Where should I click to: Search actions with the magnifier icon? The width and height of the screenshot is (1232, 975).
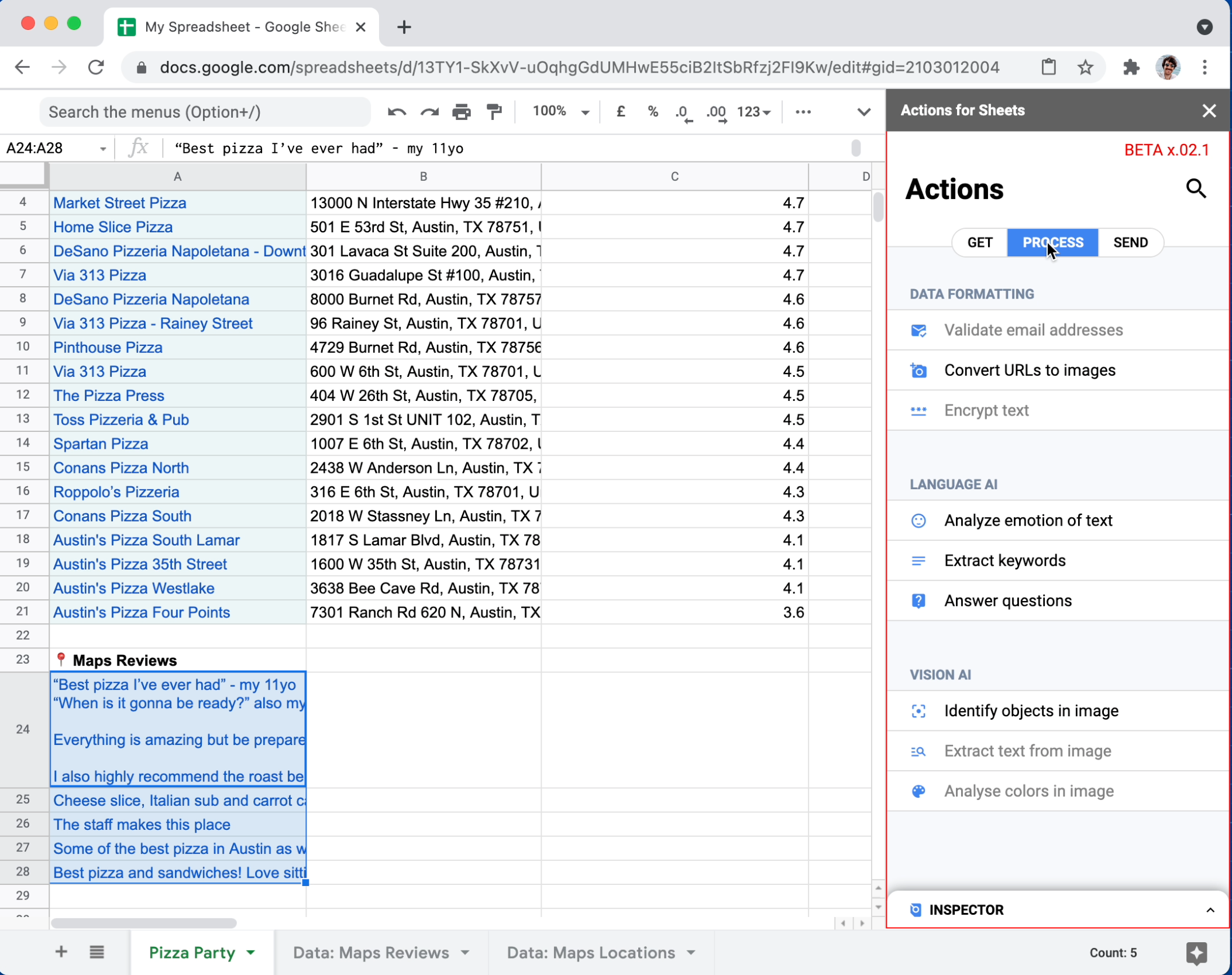click(1196, 189)
